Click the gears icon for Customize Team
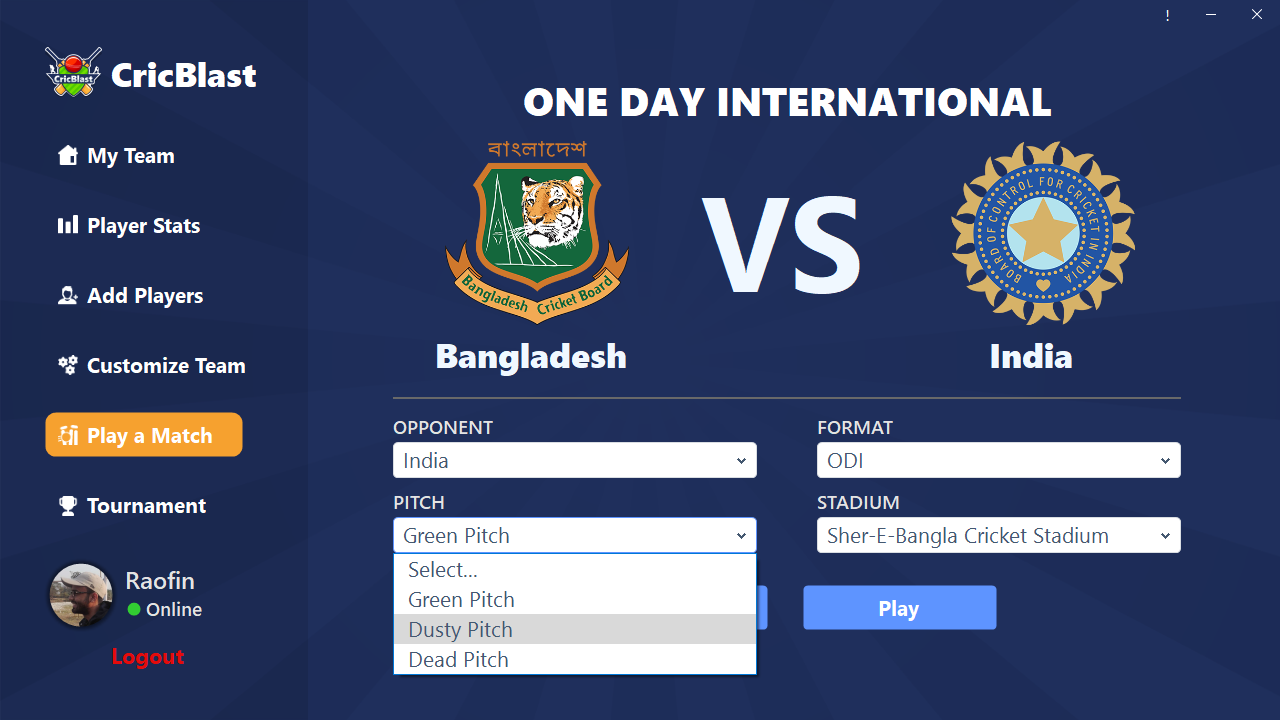 tap(67, 365)
